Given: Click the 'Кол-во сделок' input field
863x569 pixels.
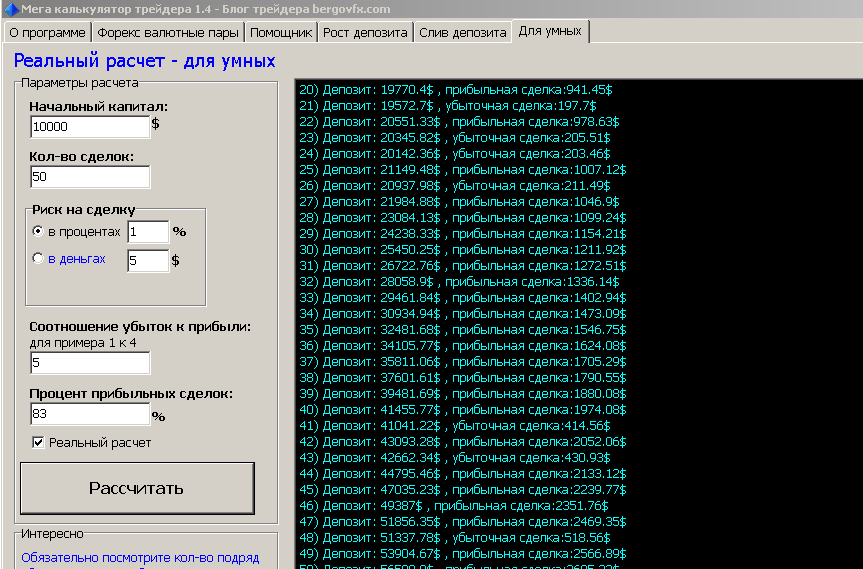Looking at the screenshot, I should (90, 177).
